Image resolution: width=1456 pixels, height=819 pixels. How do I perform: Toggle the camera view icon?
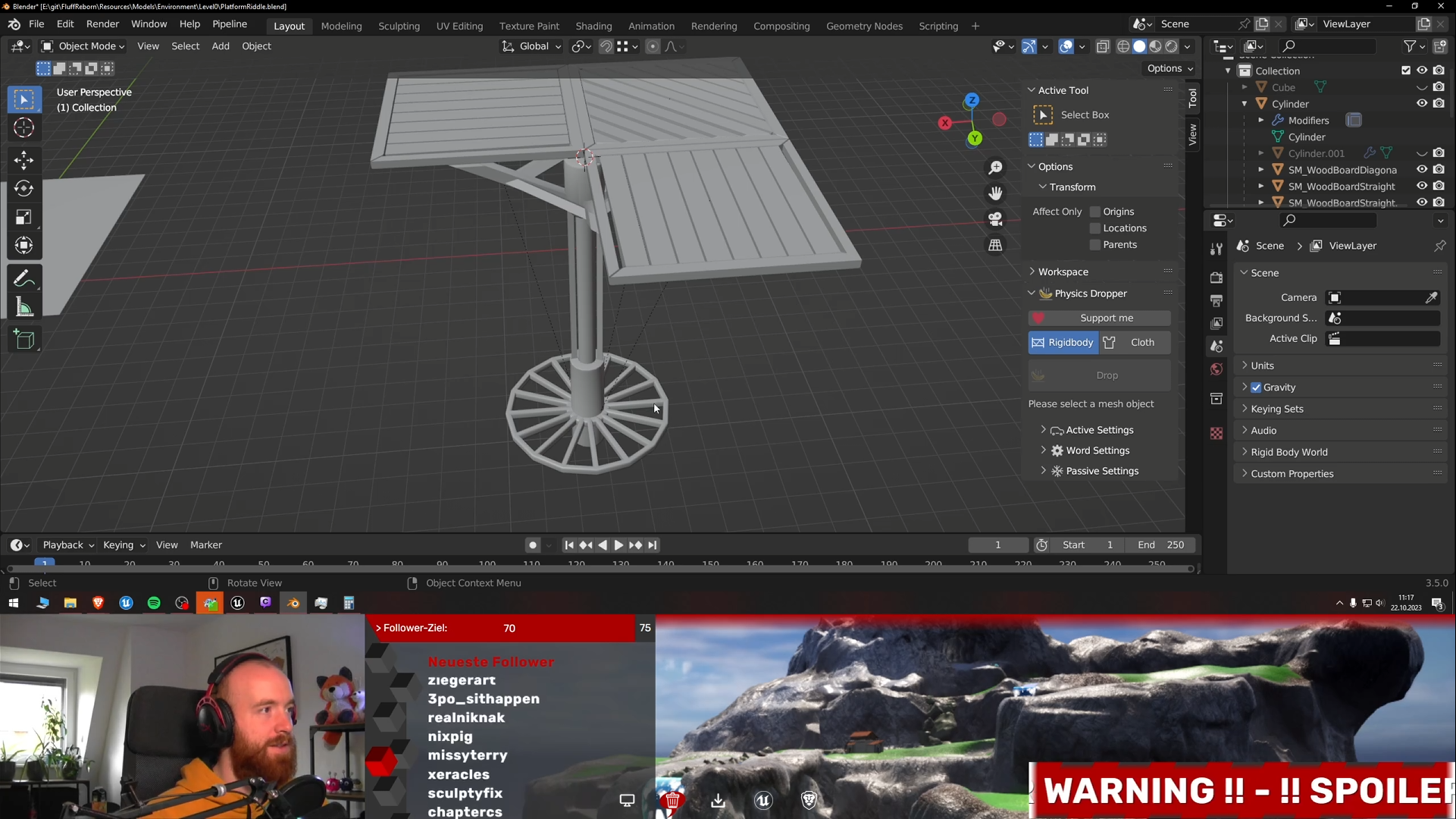(x=995, y=219)
